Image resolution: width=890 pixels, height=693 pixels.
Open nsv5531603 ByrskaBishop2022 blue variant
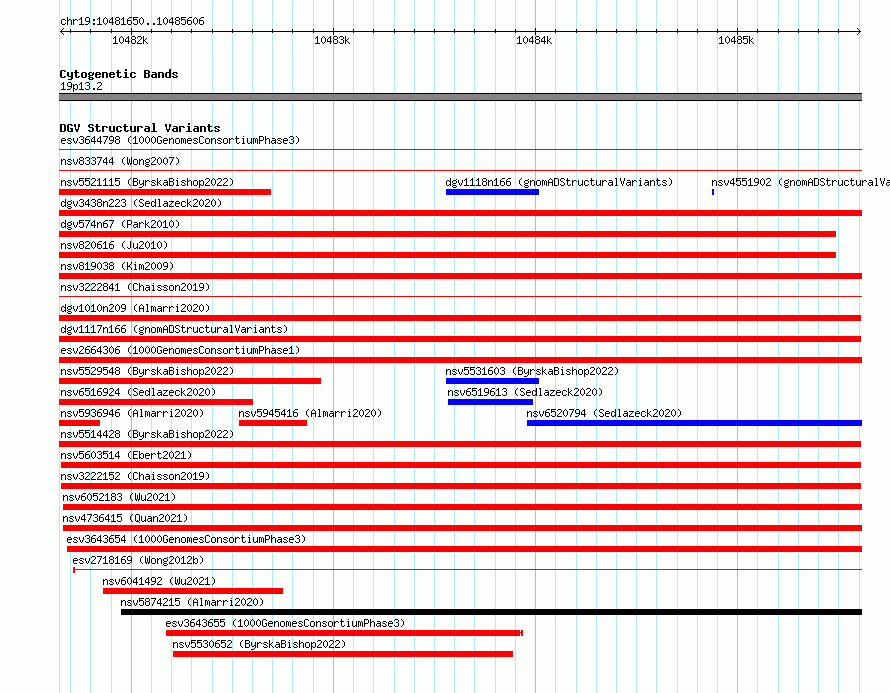[x=532, y=371]
